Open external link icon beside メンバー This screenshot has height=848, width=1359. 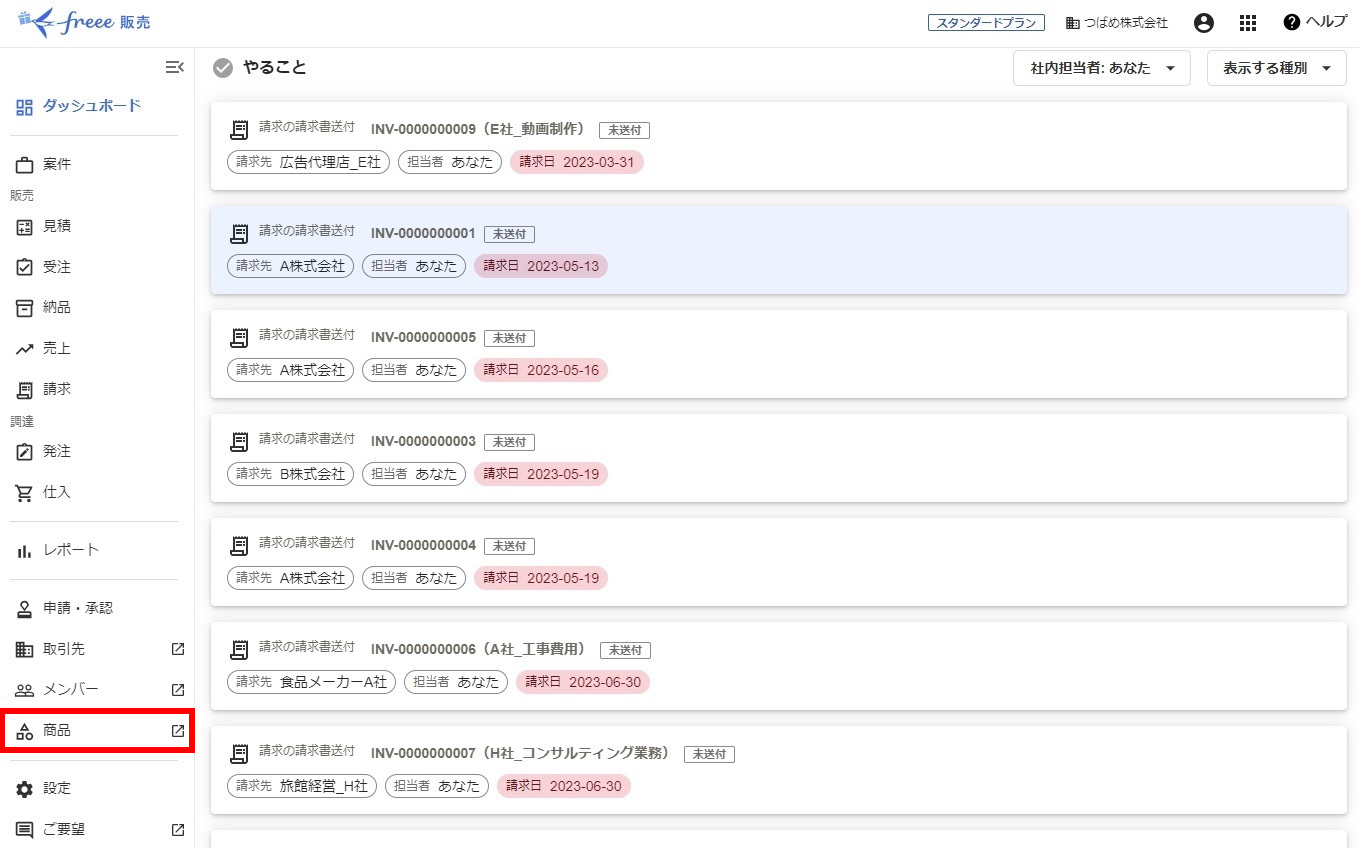[x=178, y=690]
